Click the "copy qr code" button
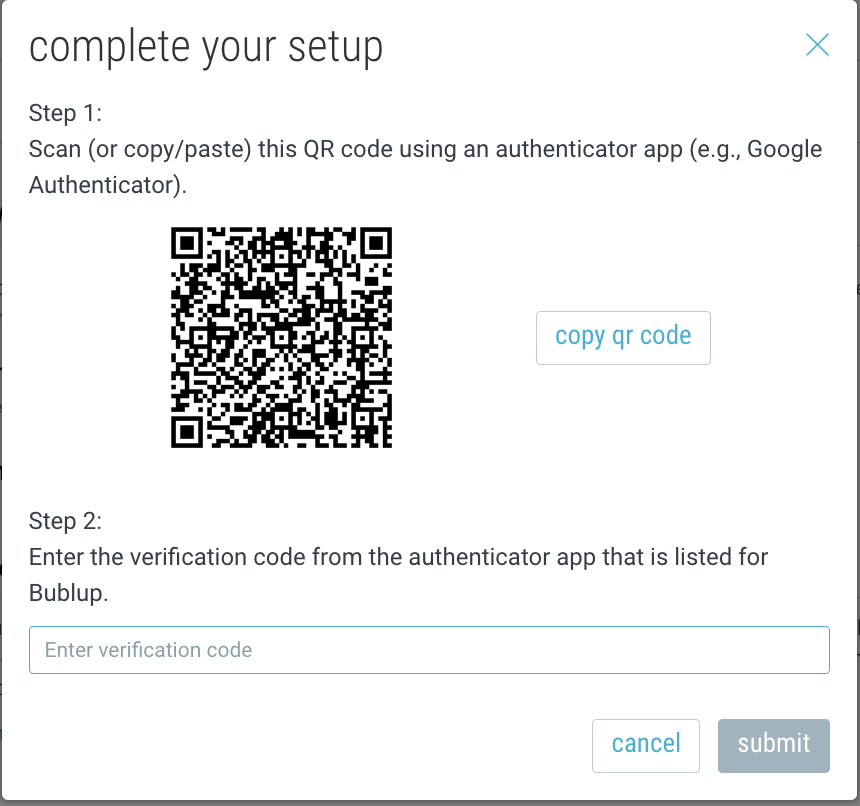This screenshot has width=860, height=806. (x=623, y=338)
